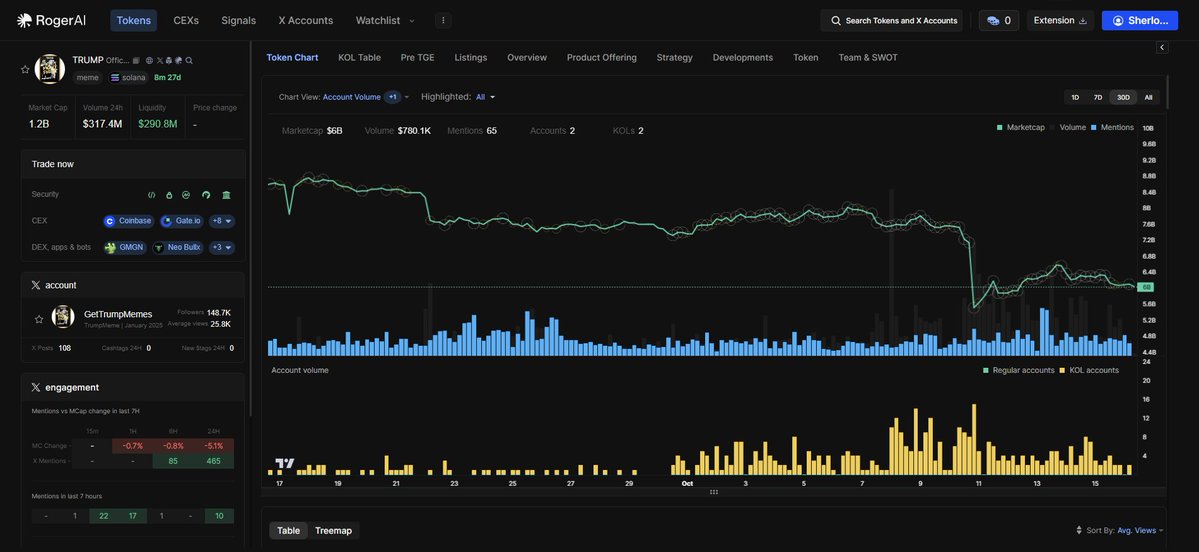
Task: Click the X logo in account panel header
Action: 36,285
